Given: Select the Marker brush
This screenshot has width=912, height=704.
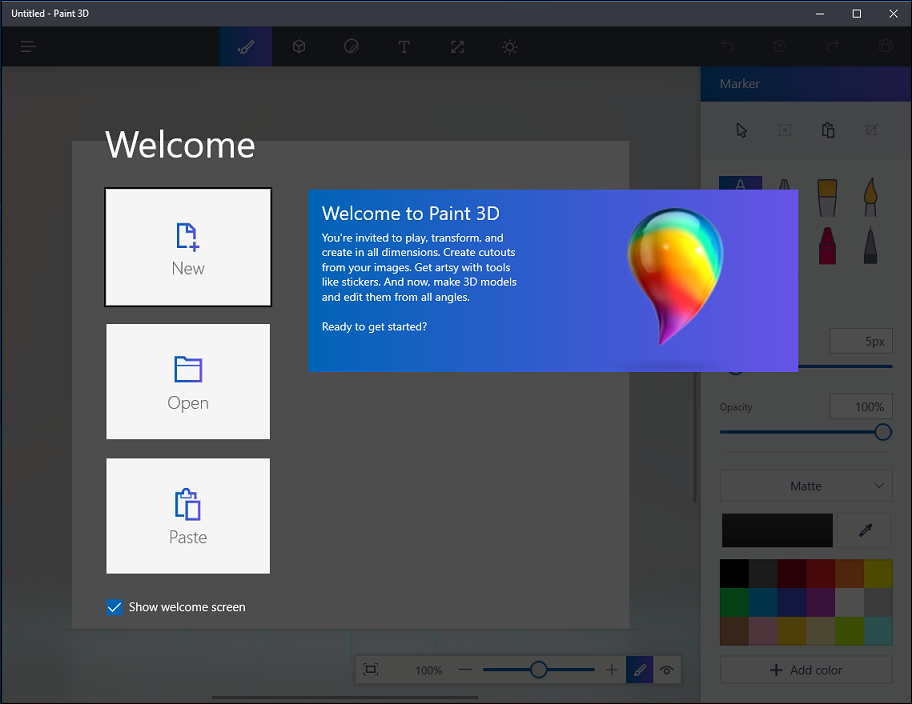Looking at the screenshot, I should pos(740,183).
